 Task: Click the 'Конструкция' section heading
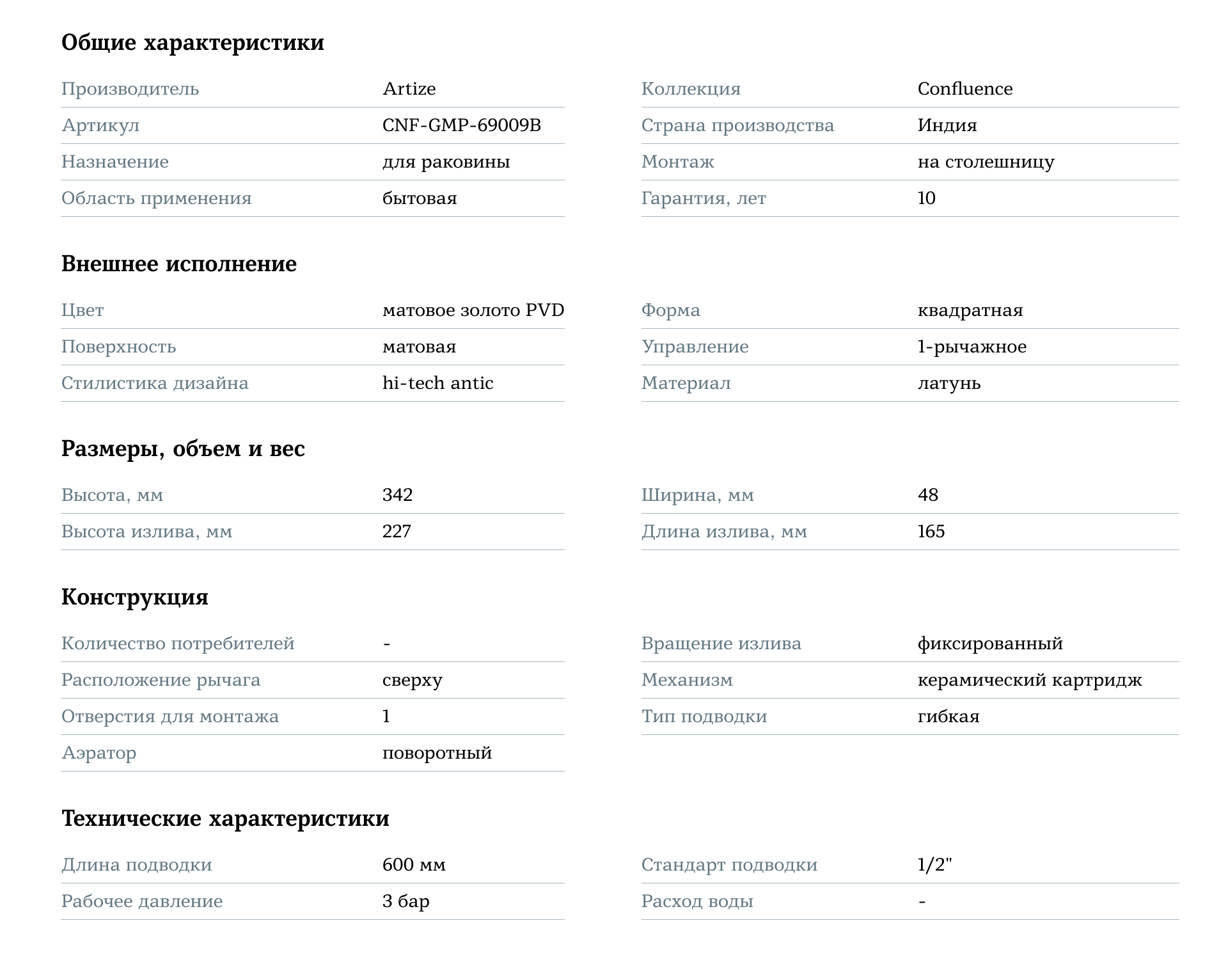[x=135, y=597]
